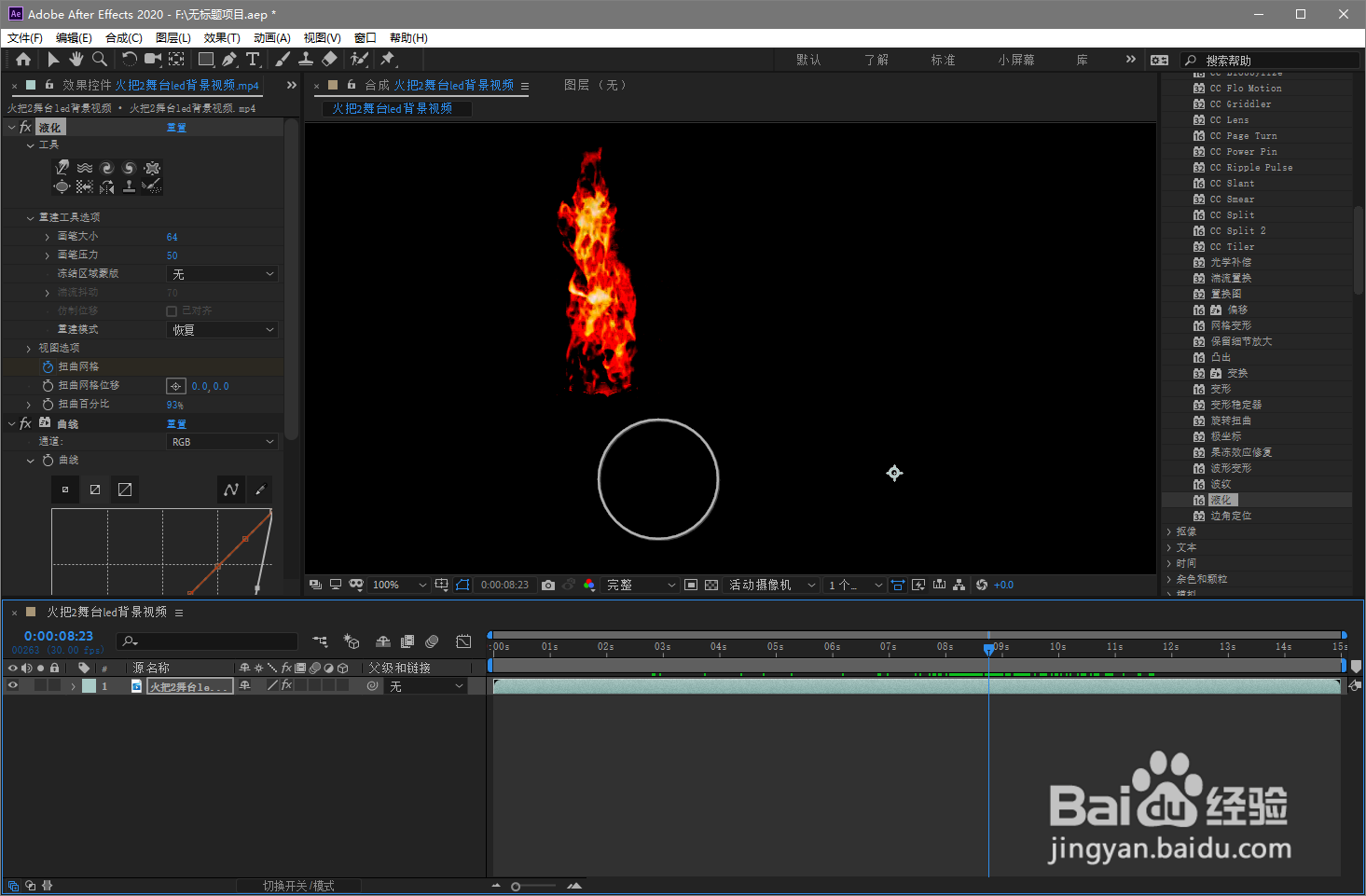
Task: Select the Unified Camera tool
Action: (153, 59)
